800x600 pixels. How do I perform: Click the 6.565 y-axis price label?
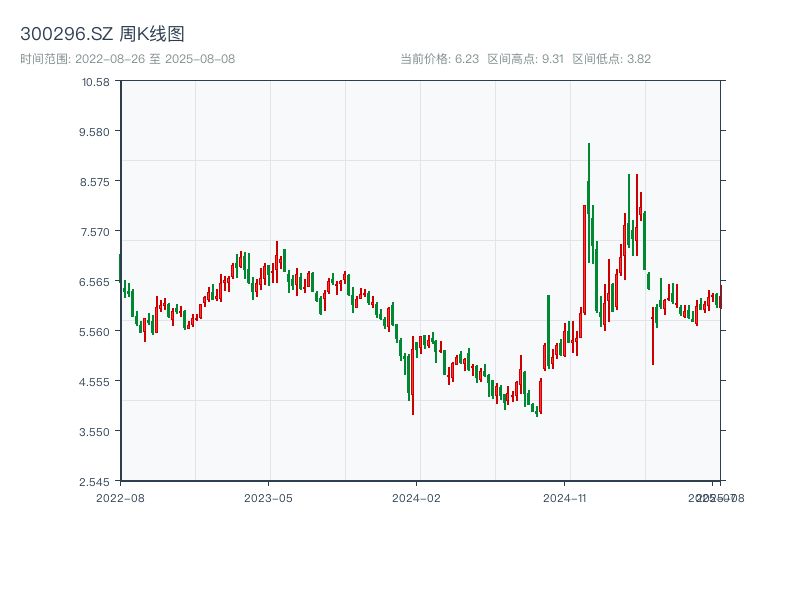96,281
